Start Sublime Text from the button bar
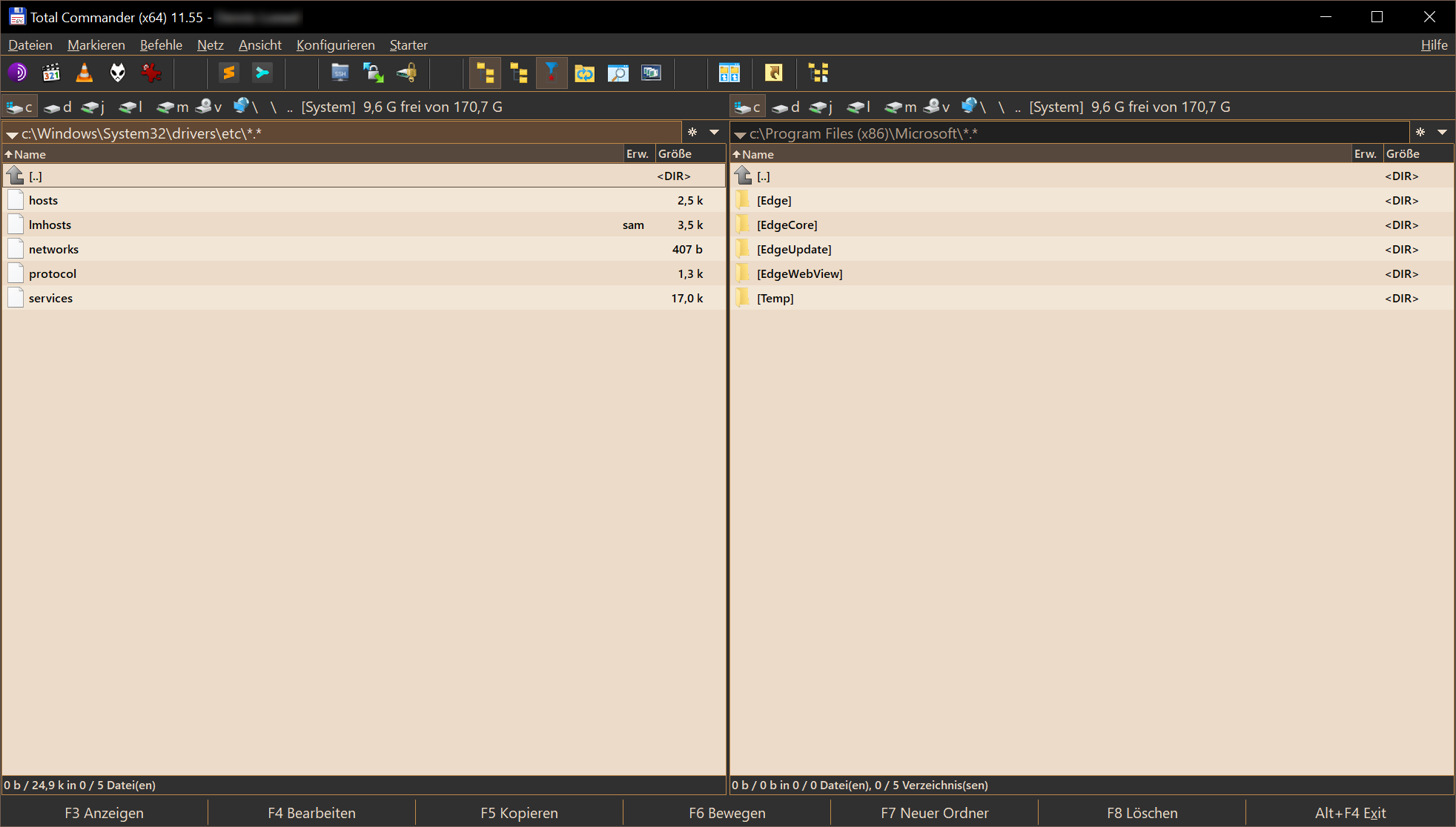This screenshot has width=1456, height=827. pos(229,73)
